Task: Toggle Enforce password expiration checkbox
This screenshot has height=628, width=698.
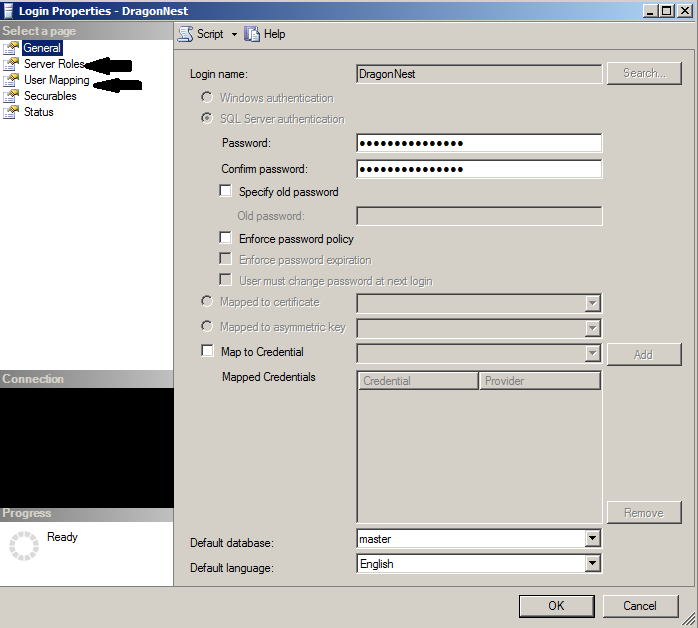Action: 226,259
